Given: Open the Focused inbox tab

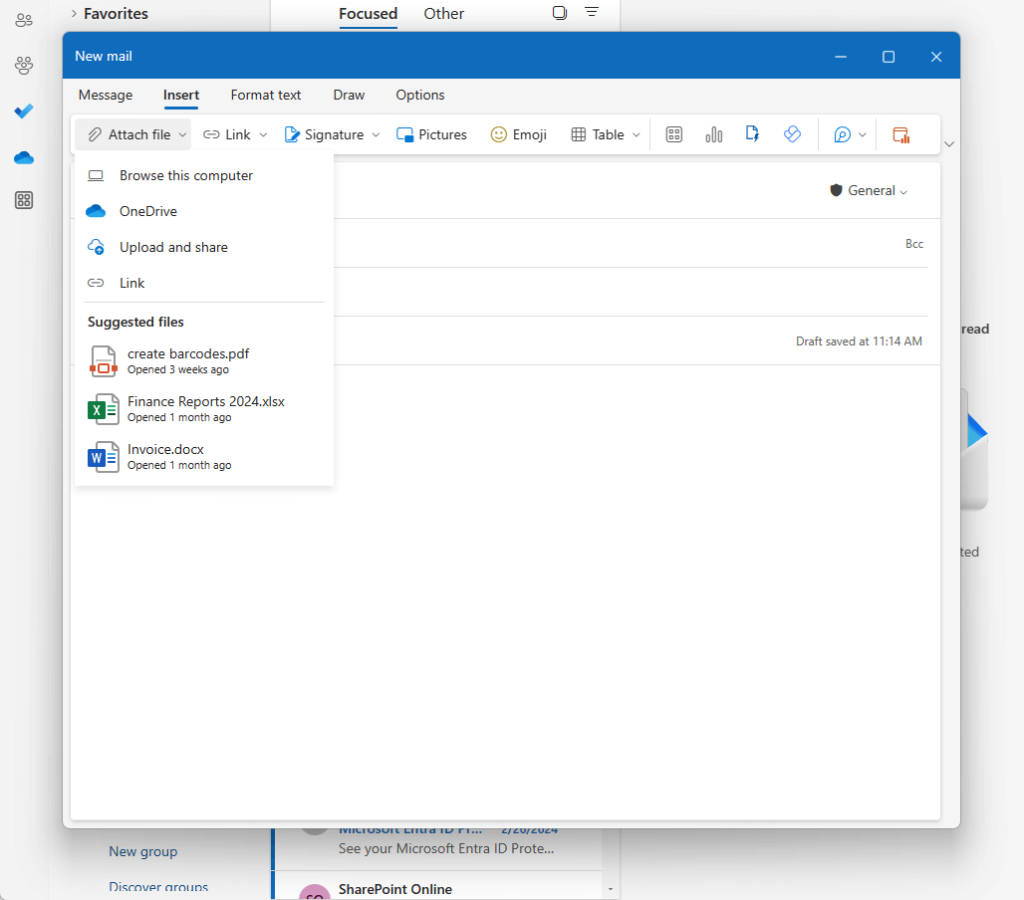Looking at the screenshot, I should tap(368, 14).
